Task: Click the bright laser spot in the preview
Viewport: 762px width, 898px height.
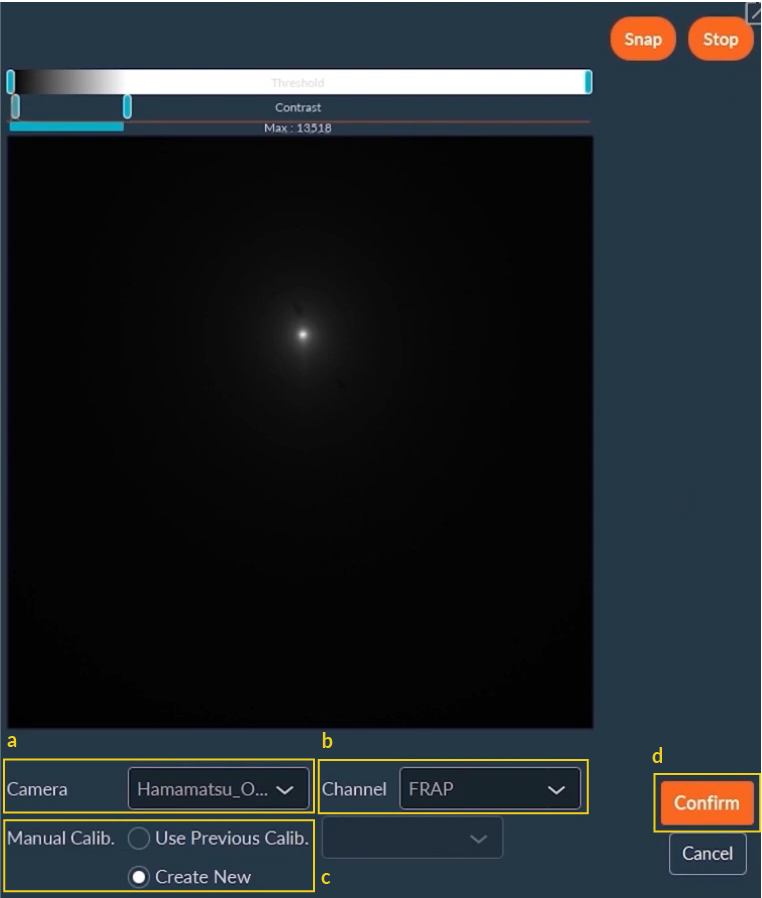Action: click(302, 335)
